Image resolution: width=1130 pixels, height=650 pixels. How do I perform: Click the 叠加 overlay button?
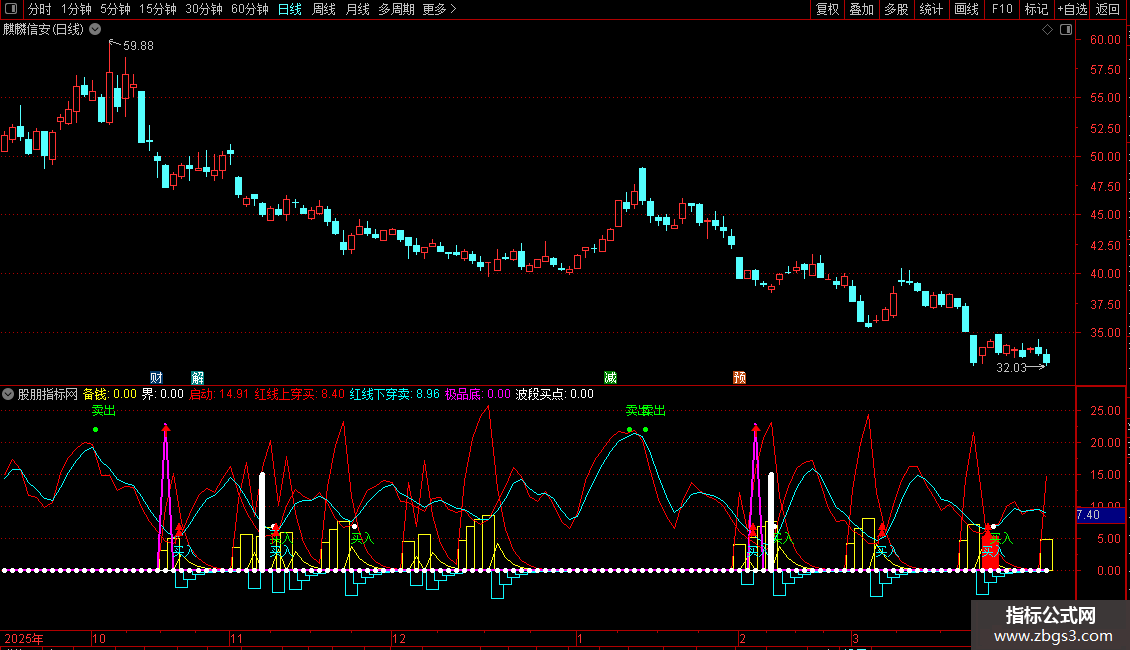coord(861,9)
